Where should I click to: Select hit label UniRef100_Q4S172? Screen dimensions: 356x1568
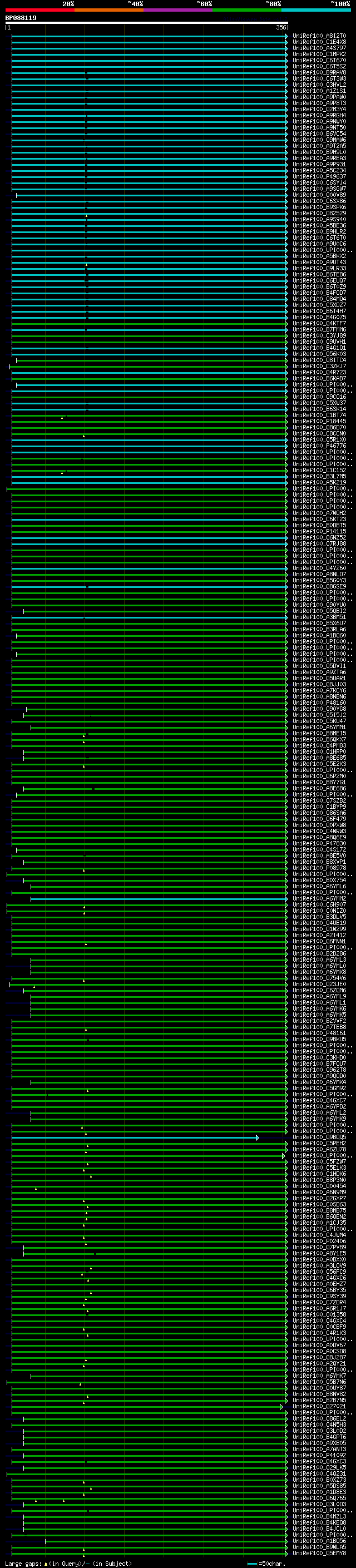[x=319, y=850]
